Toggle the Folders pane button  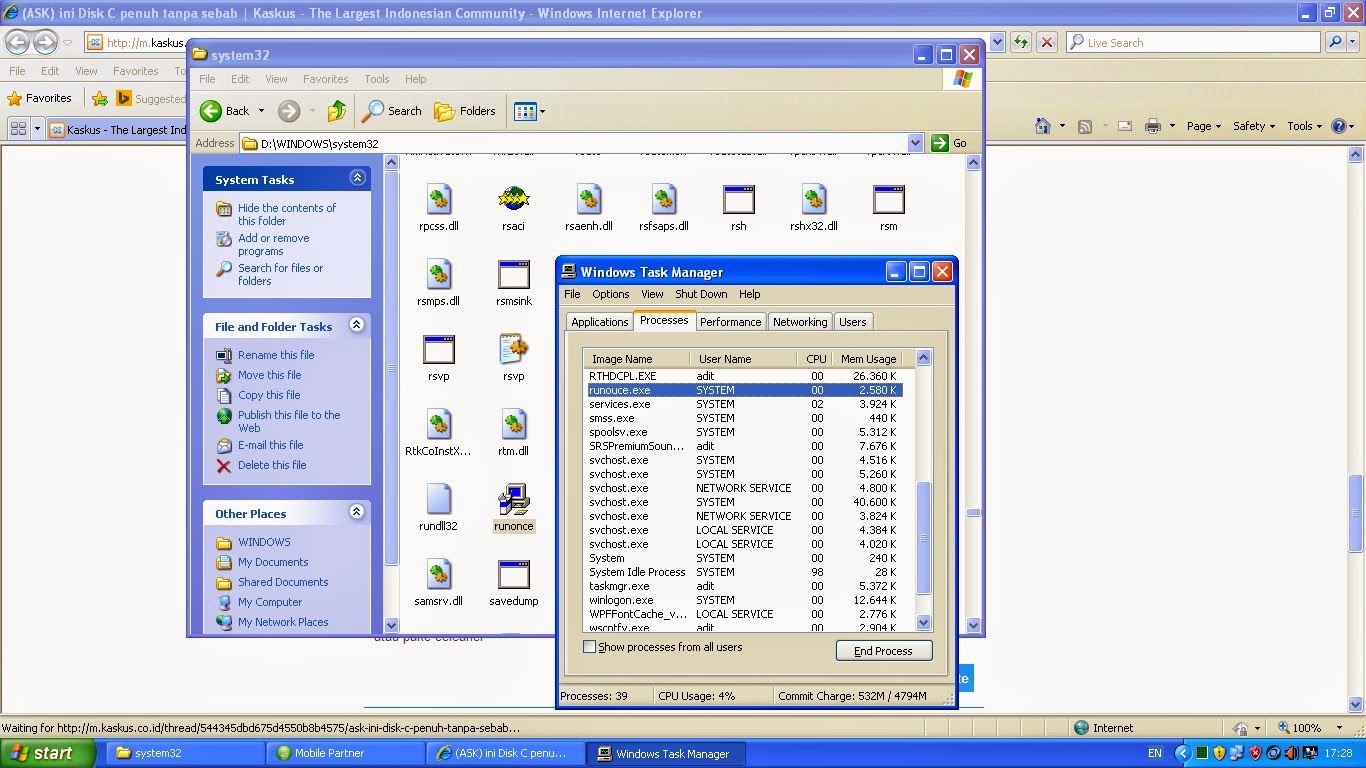[466, 111]
